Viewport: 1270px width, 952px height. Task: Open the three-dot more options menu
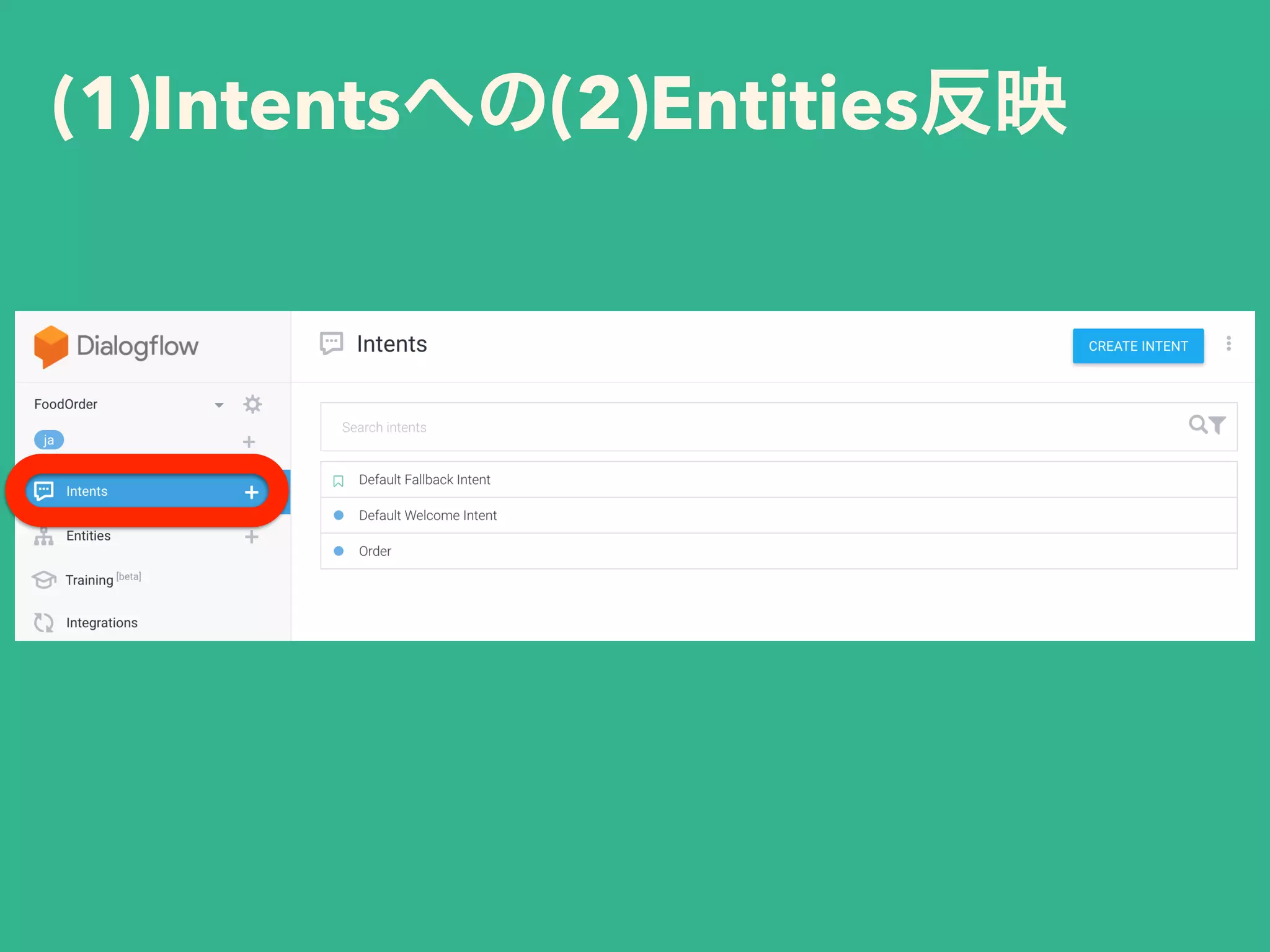click(1228, 343)
